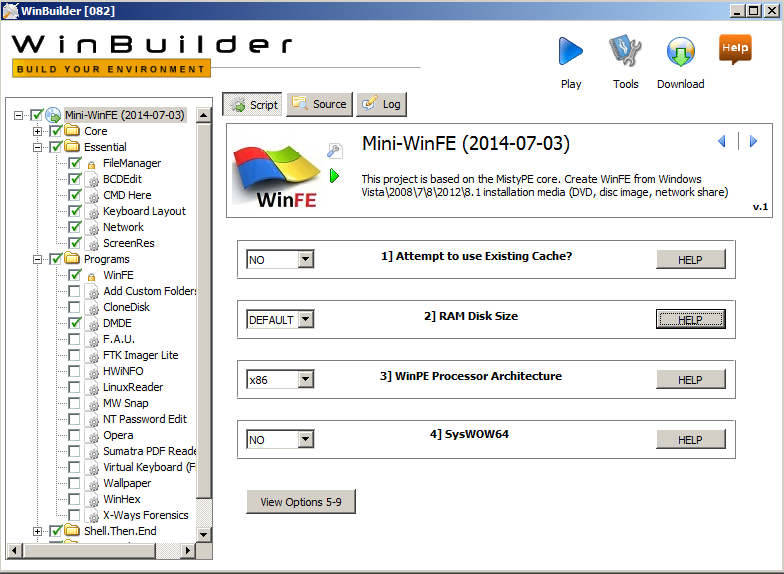784x574 pixels.
Task: Select Virtual Keyboard entry in tree
Action: coord(149,467)
